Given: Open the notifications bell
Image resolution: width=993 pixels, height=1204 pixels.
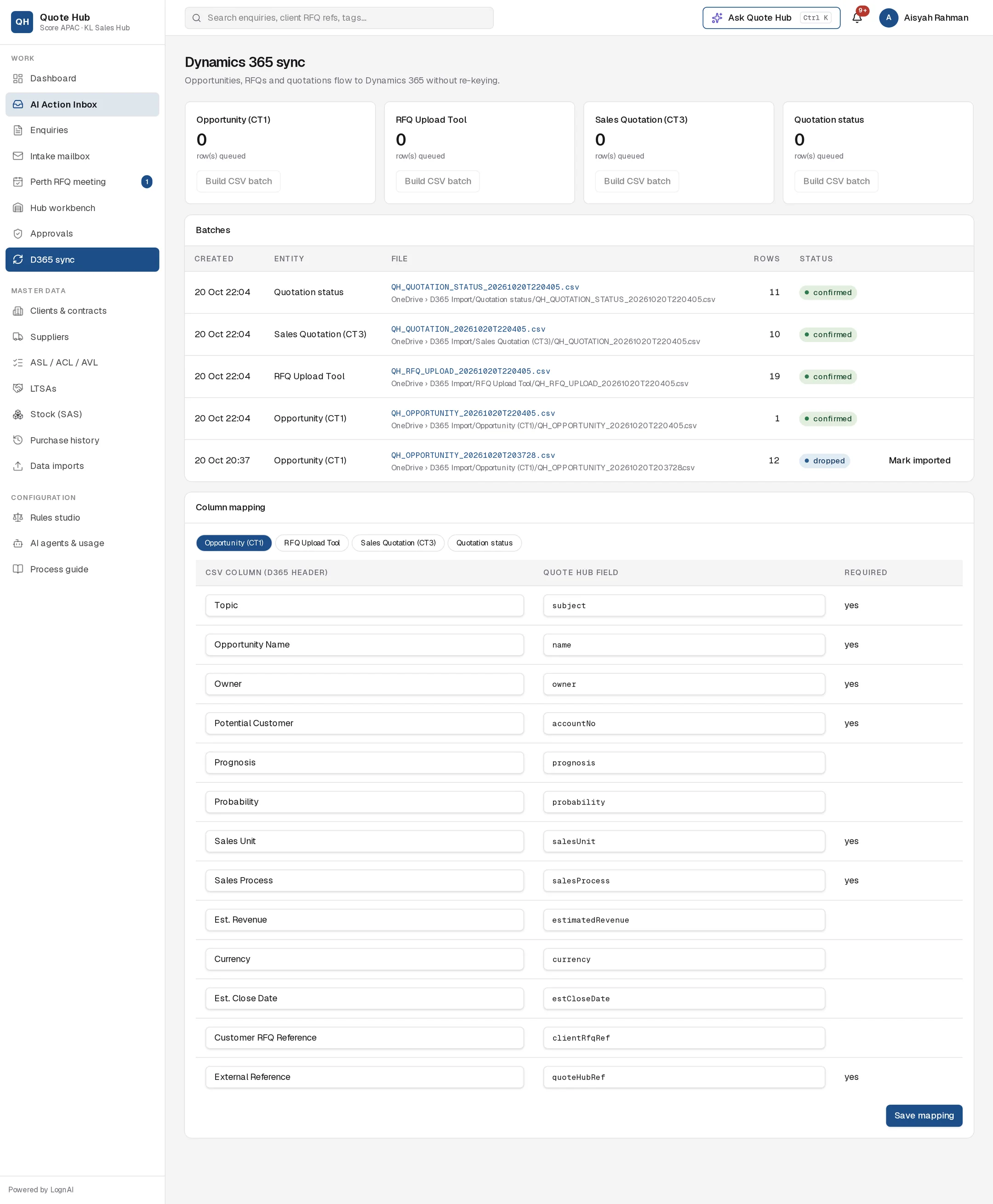Looking at the screenshot, I should (857, 18).
